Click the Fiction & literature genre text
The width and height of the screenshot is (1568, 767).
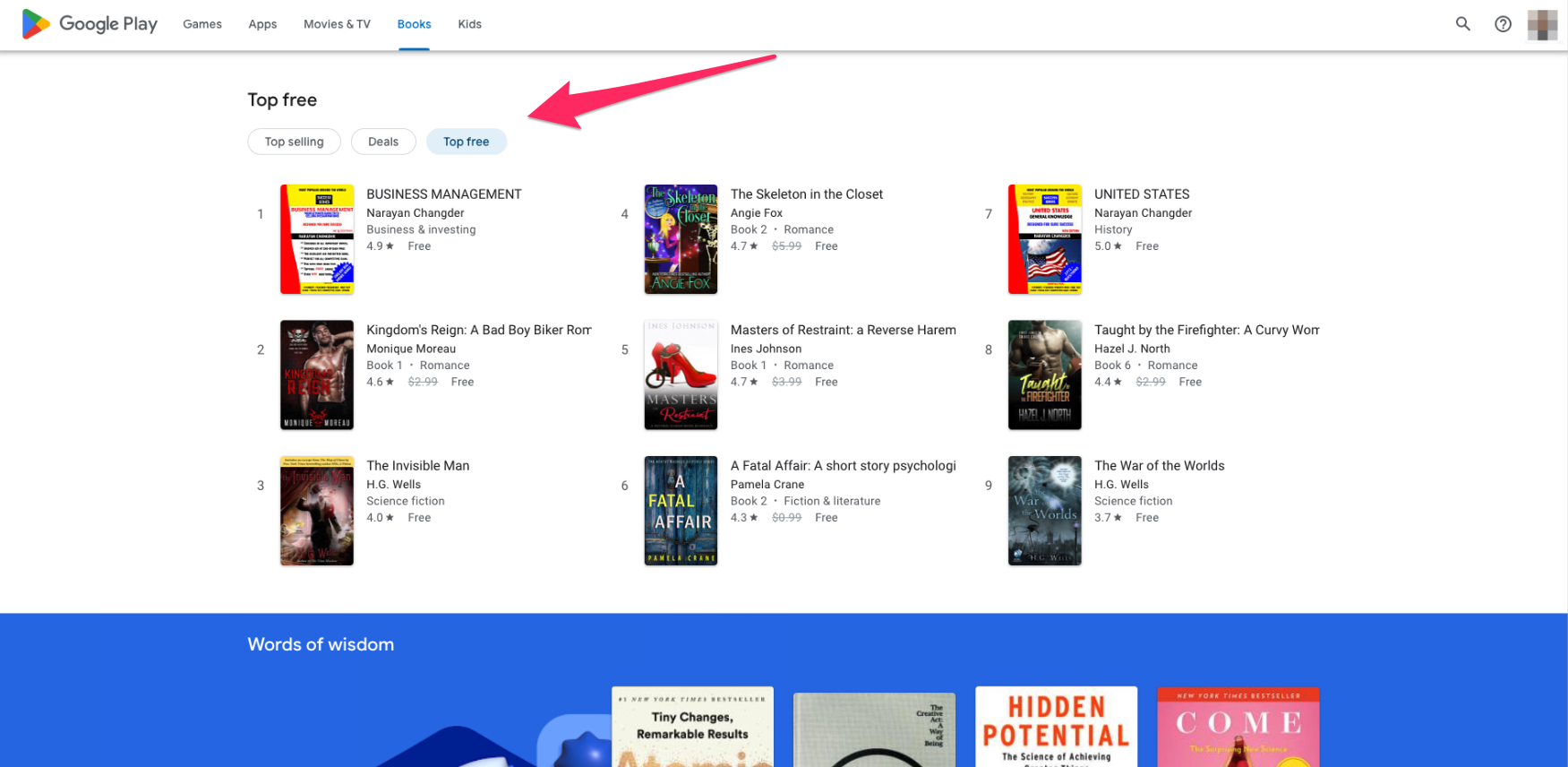tap(832, 501)
